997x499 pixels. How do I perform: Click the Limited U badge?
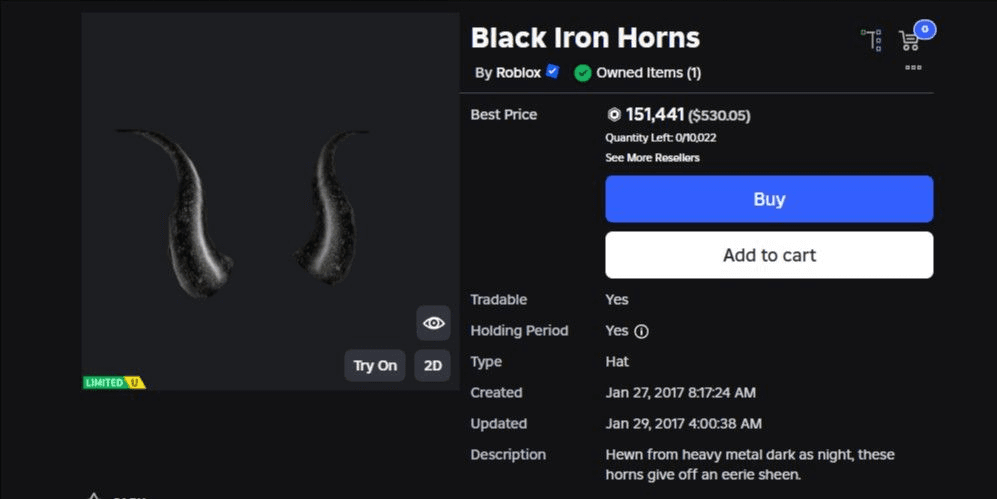114,382
